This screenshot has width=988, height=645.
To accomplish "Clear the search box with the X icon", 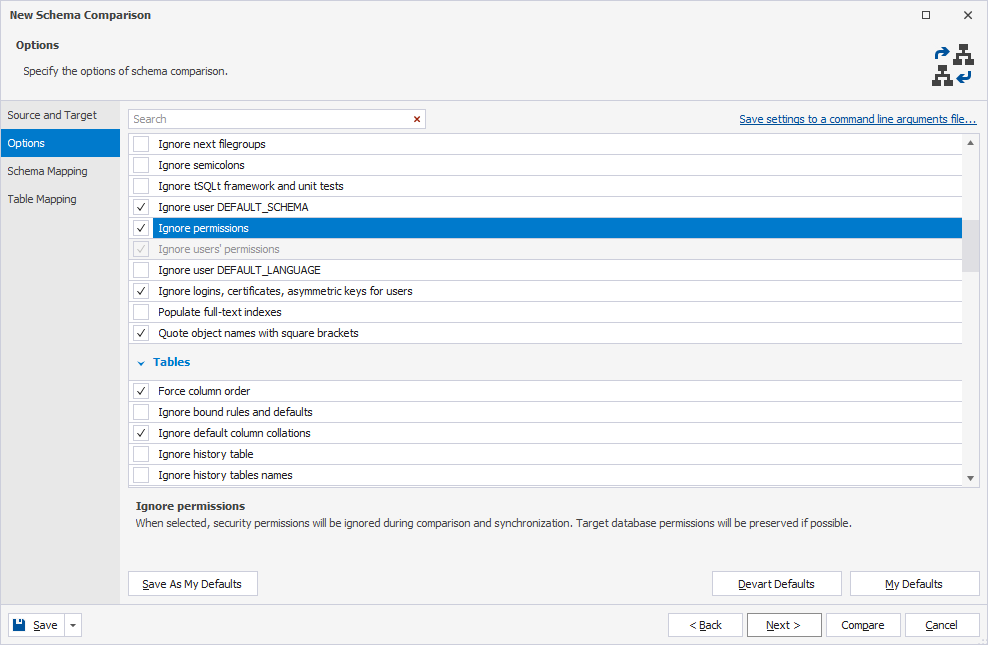I will click(x=417, y=118).
